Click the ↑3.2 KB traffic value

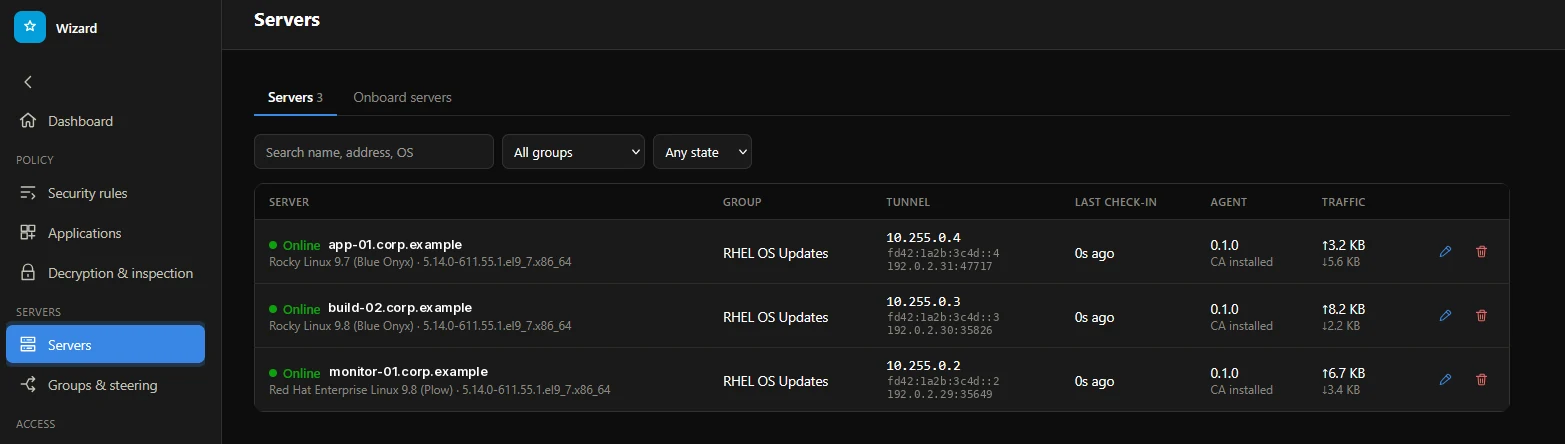coord(1343,245)
